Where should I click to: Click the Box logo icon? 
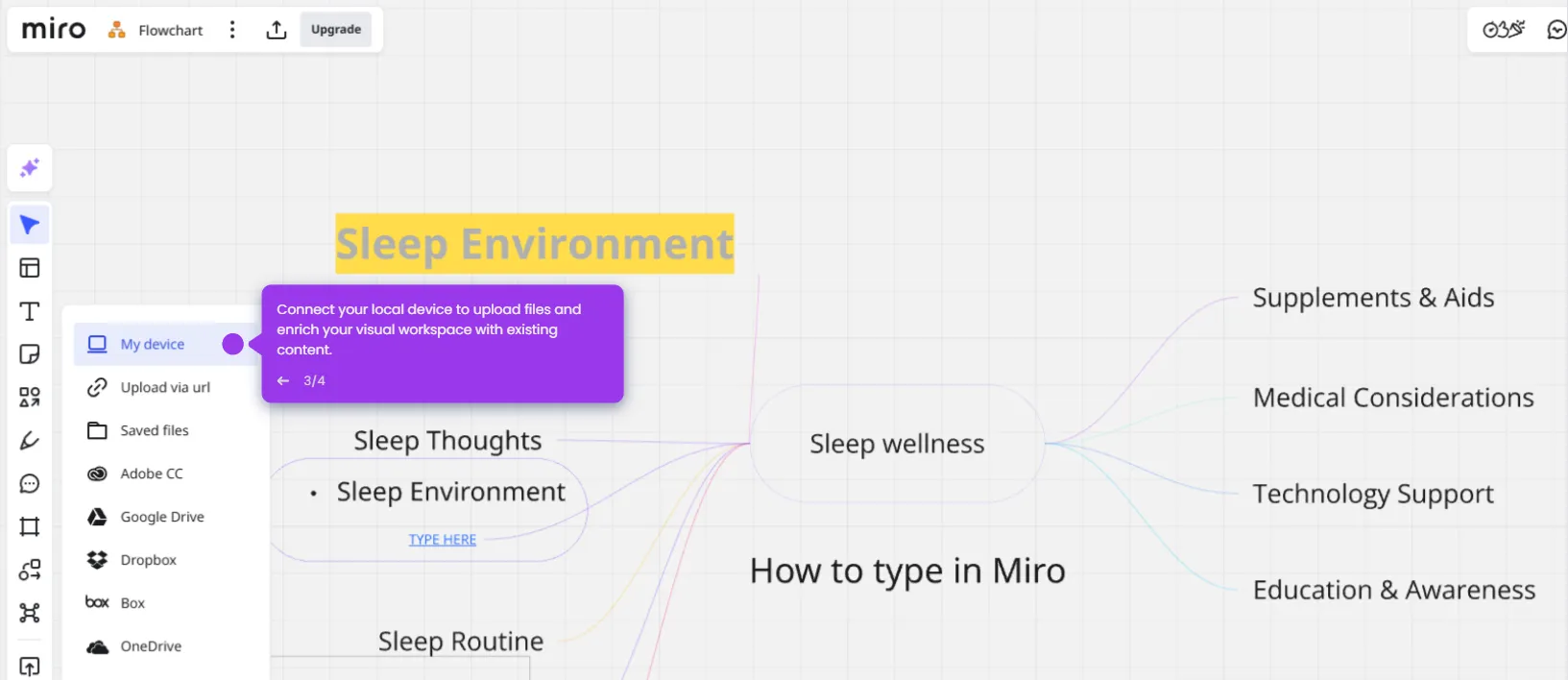coord(97,602)
